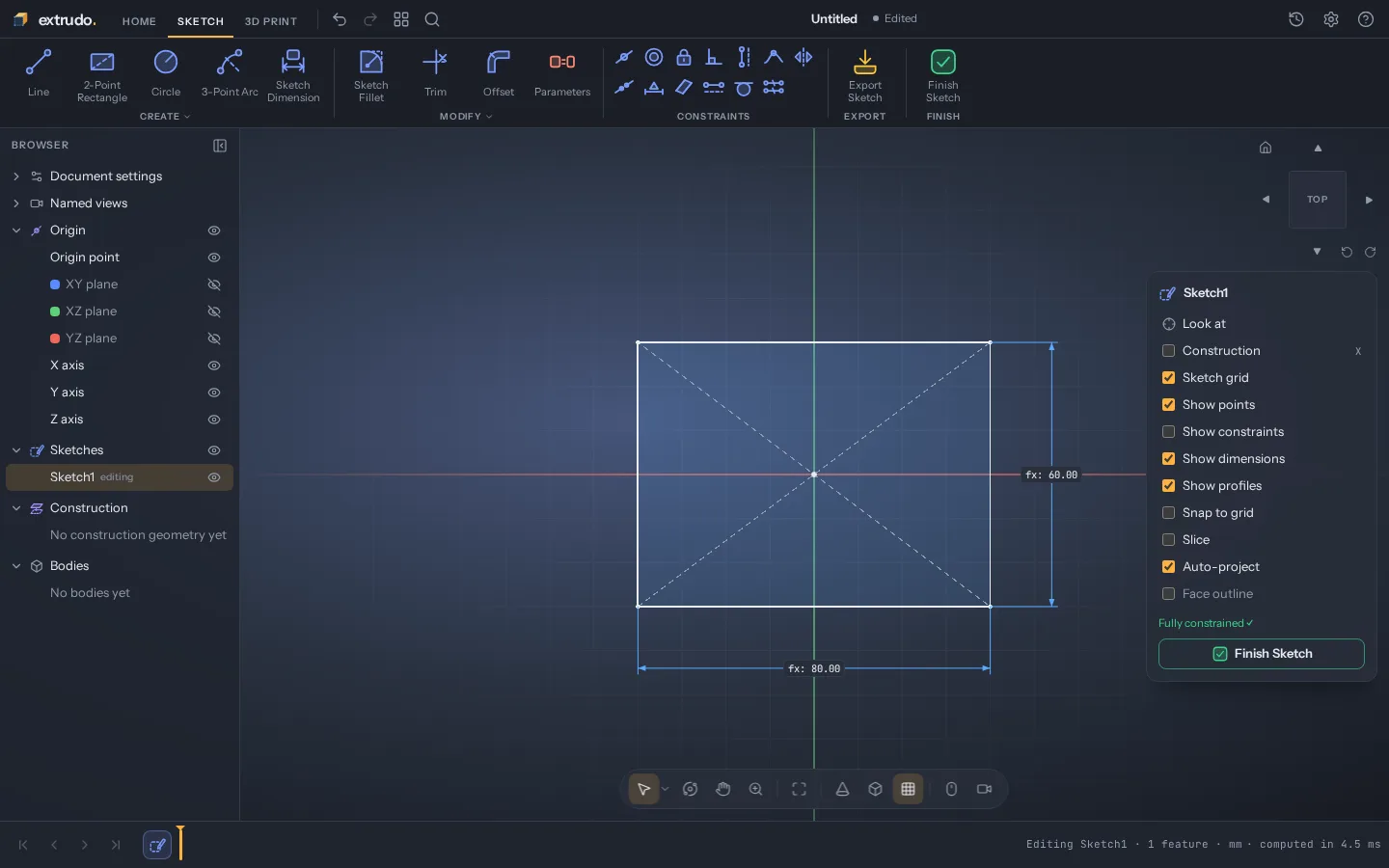Click the TOP face of view cube

coord(1318,200)
